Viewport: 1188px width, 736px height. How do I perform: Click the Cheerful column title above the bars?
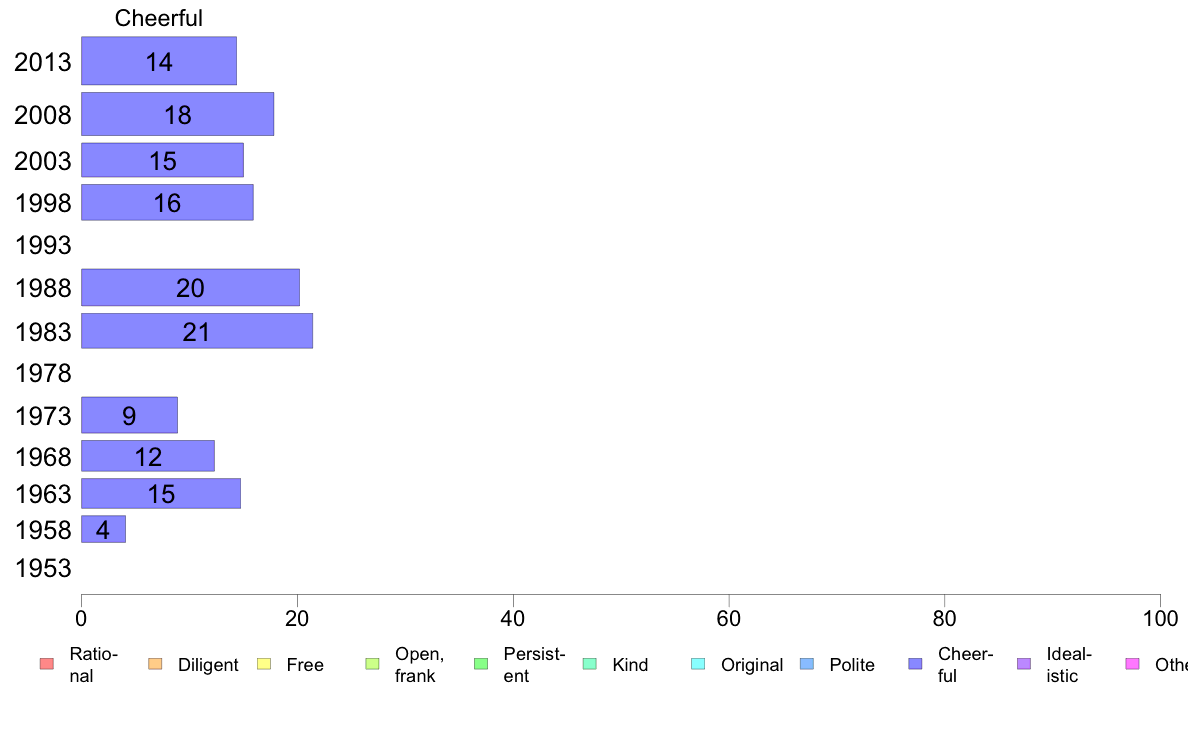(x=158, y=18)
